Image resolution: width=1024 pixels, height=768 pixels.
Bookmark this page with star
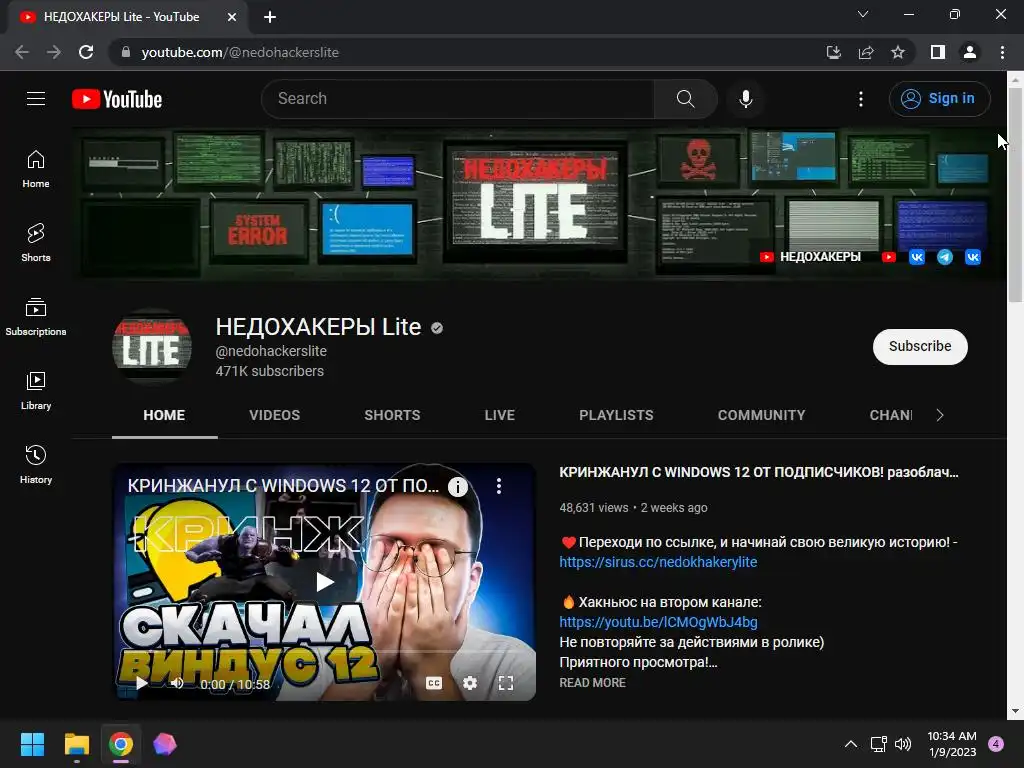pos(898,52)
